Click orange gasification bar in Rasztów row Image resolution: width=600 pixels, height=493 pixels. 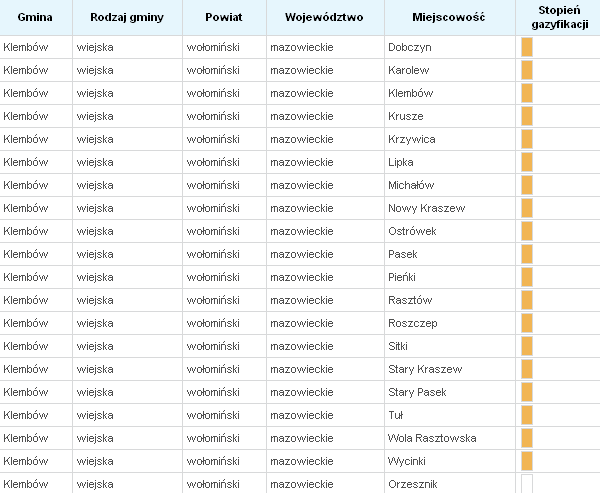[x=527, y=300]
